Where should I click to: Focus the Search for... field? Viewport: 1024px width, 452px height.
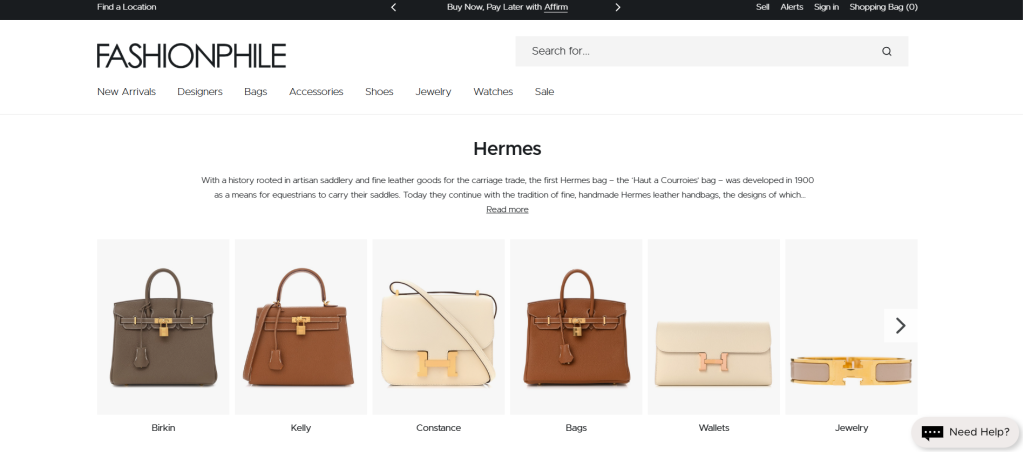point(711,51)
